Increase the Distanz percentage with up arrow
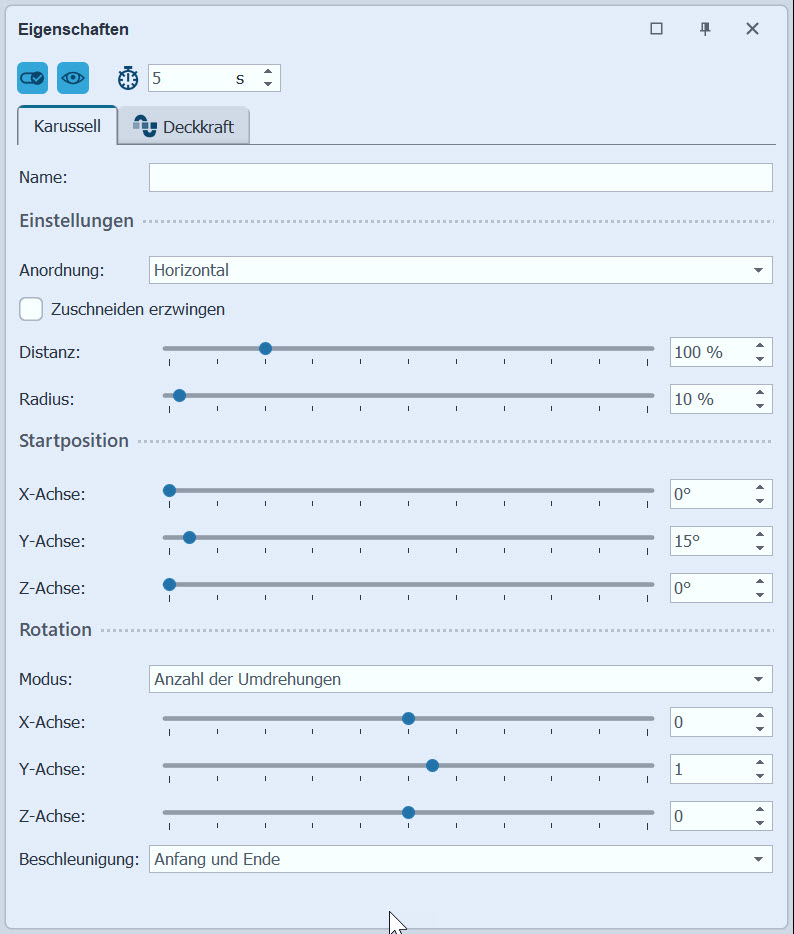 pyautogui.click(x=760, y=346)
